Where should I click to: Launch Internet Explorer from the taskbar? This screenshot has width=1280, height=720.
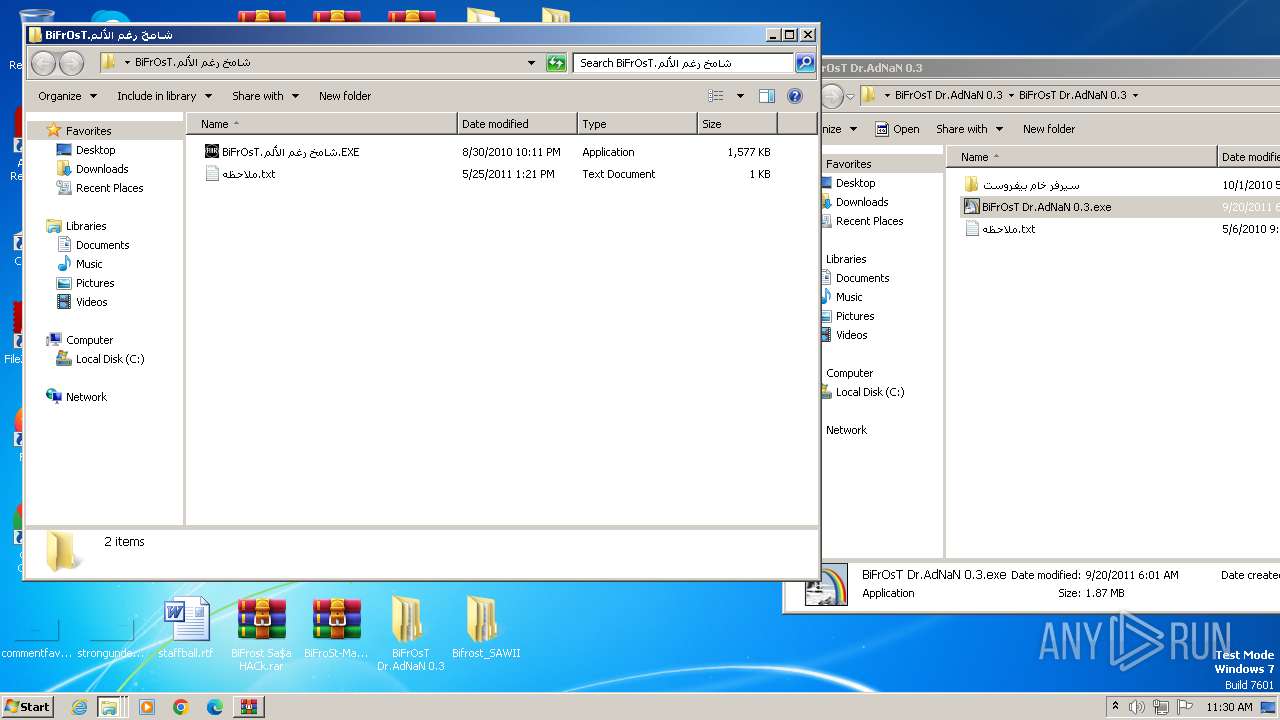pos(79,707)
